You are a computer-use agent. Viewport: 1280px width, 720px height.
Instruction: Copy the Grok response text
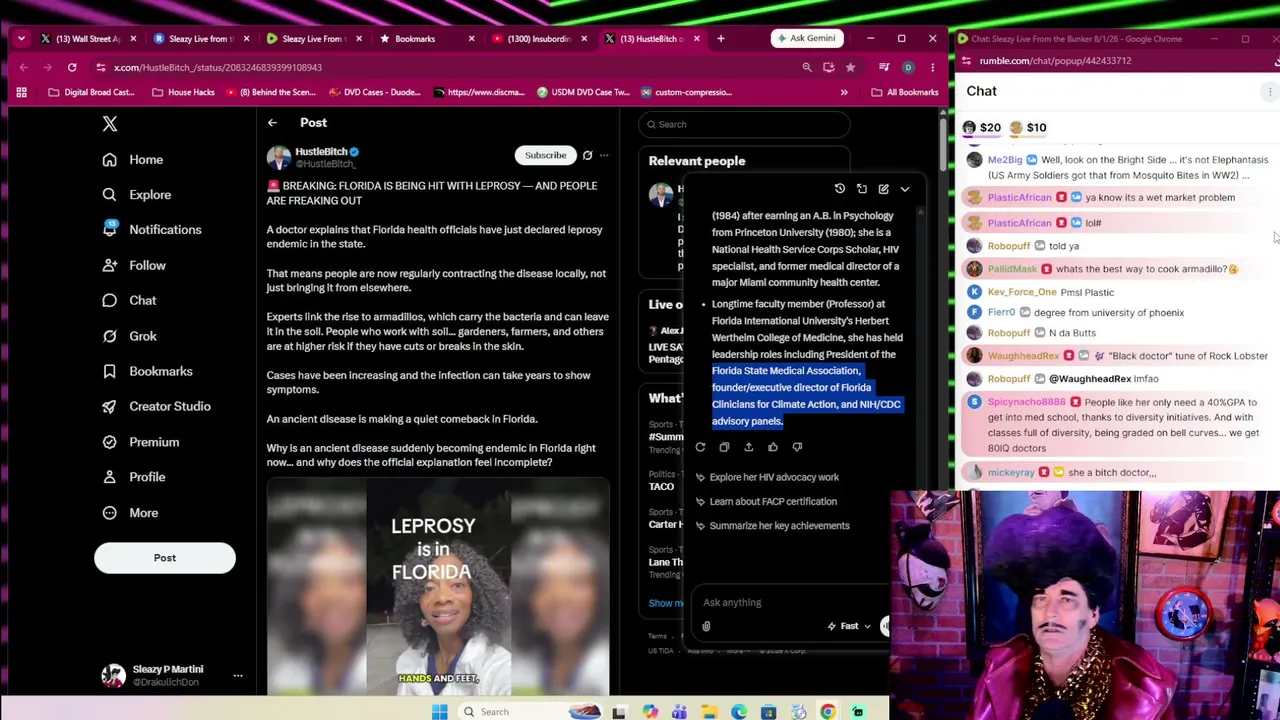tap(724, 447)
